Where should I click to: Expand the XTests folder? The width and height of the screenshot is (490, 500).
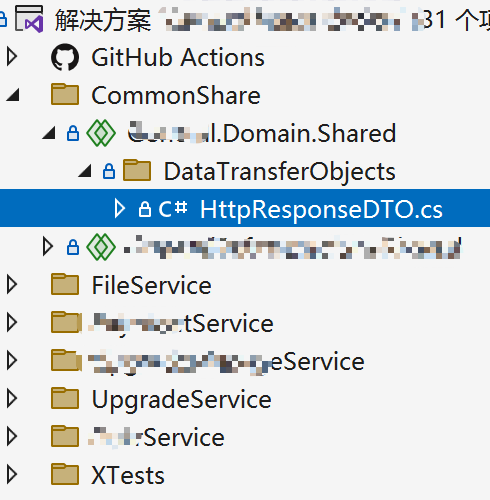[x=12, y=475]
